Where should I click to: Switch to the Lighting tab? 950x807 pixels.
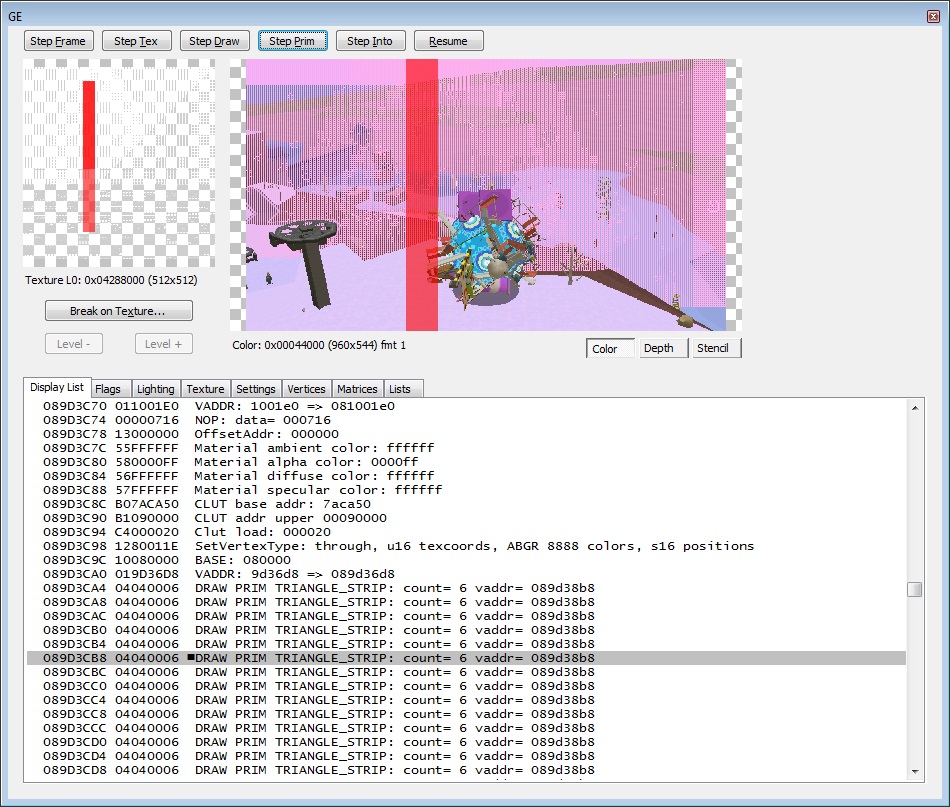155,389
